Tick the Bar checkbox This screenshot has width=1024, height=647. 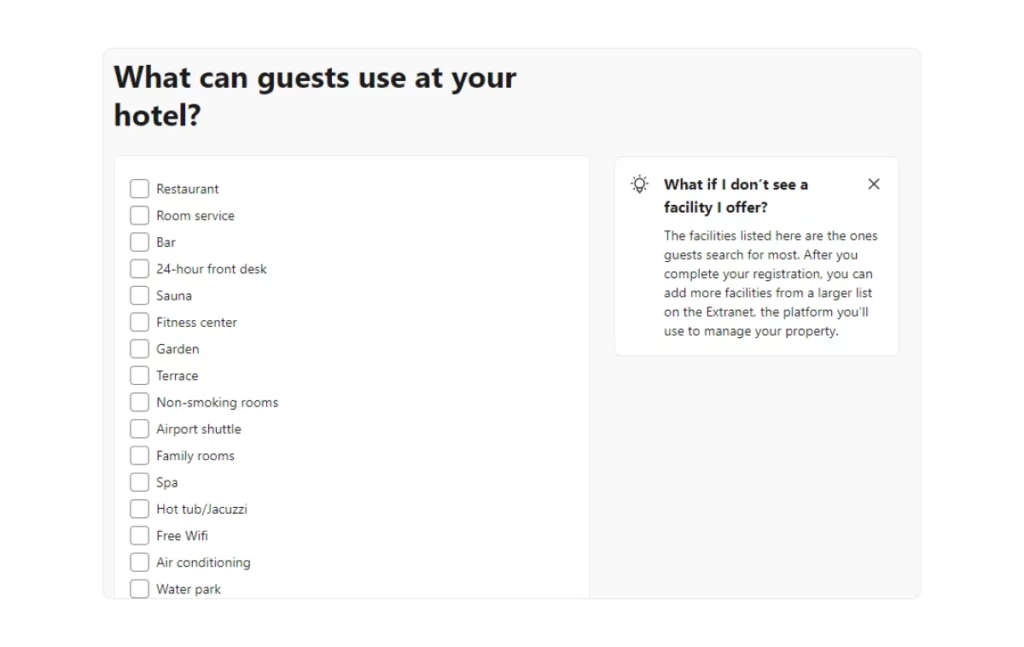(140, 242)
